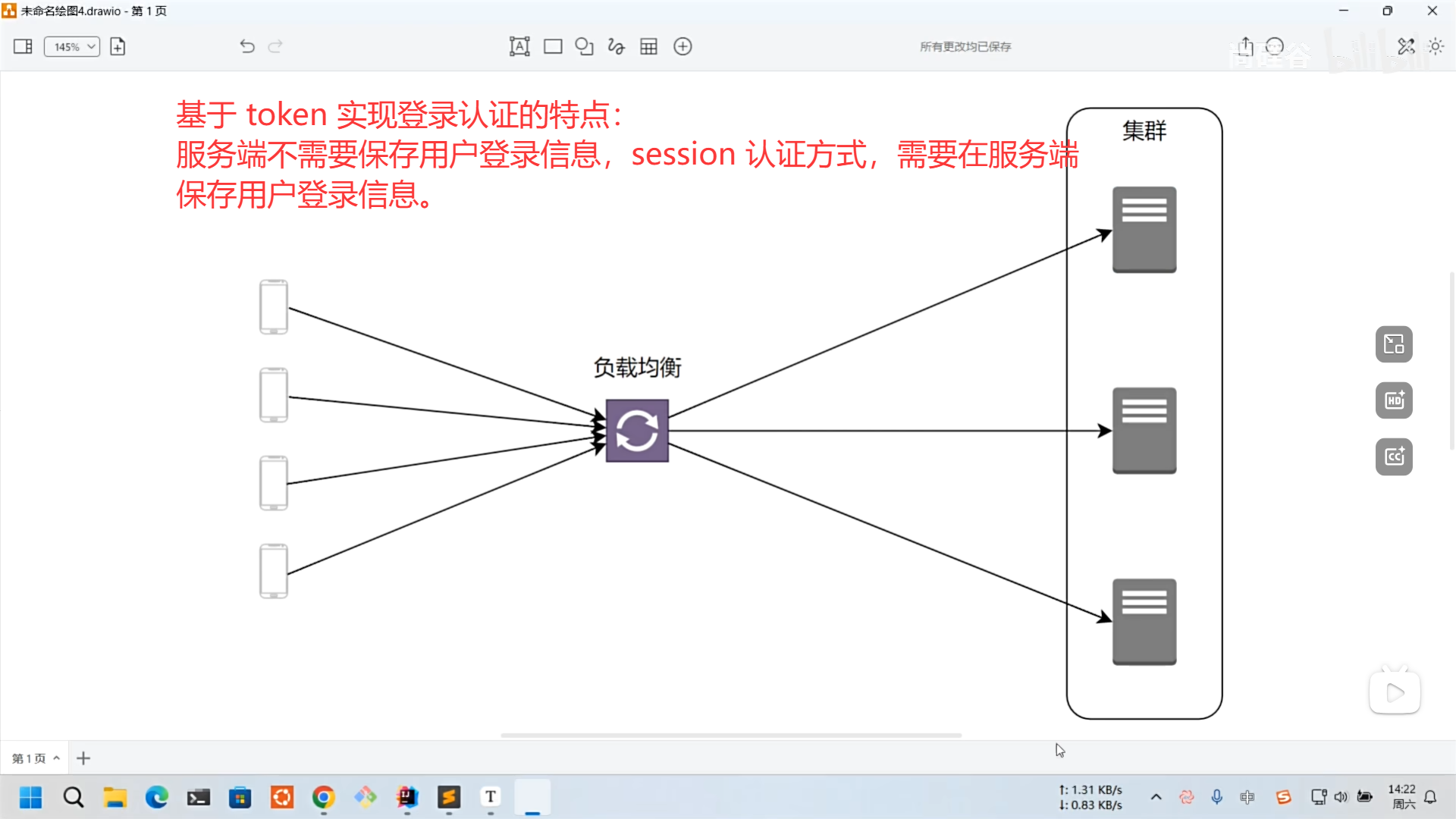
Task: Click the horizontal canvas scrollbar
Action: [731, 735]
